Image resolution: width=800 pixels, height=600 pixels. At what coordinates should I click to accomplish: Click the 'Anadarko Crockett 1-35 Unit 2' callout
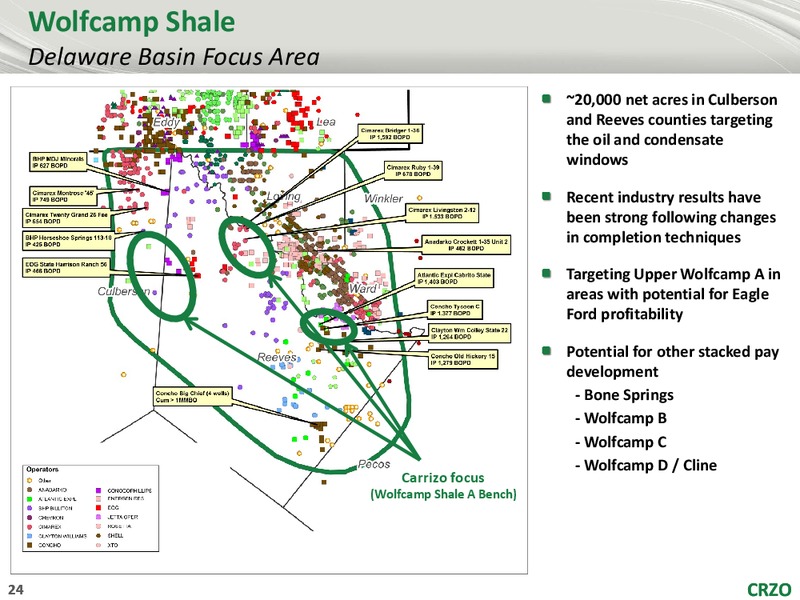(466, 245)
